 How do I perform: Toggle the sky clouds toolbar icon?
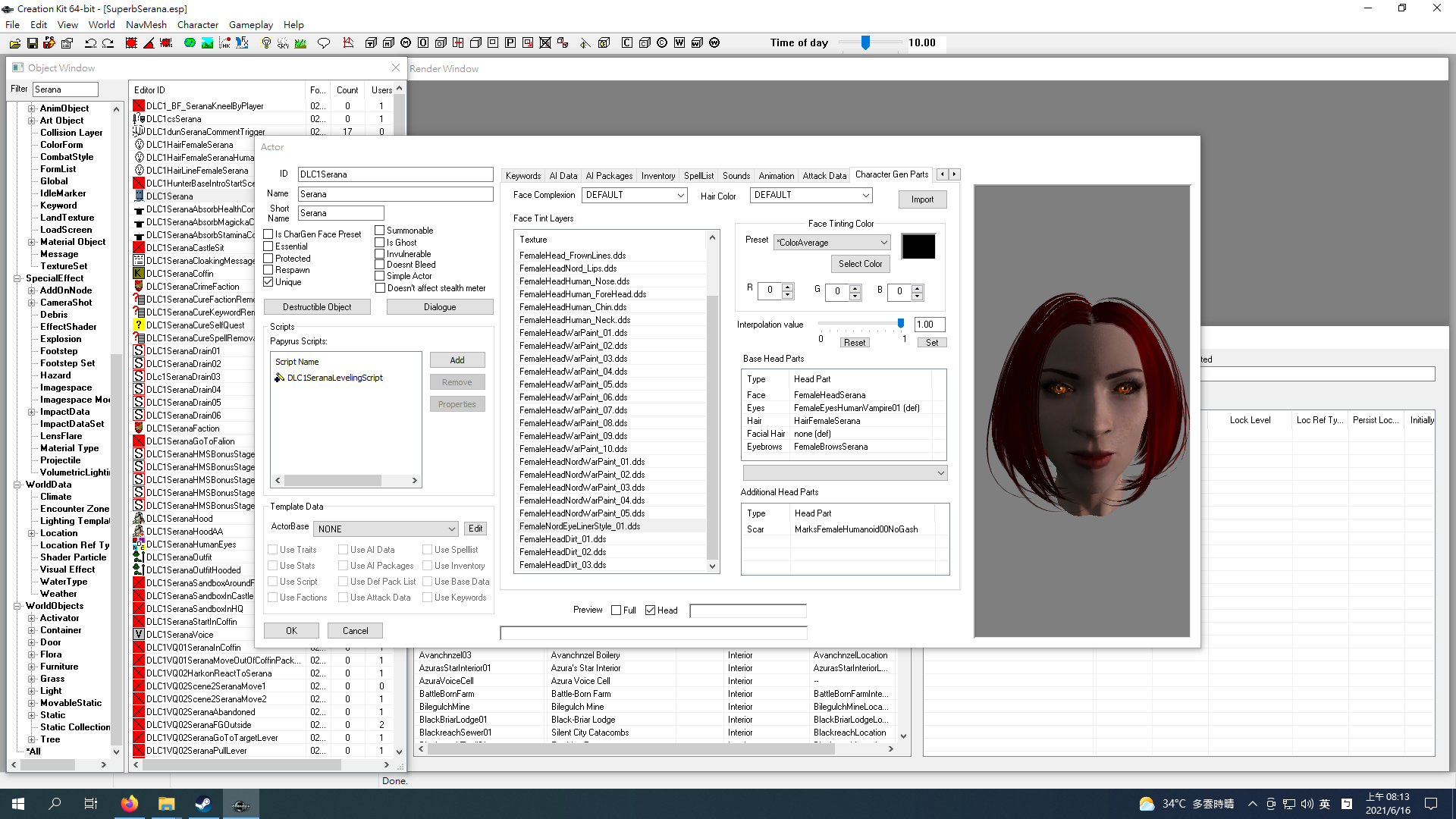tap(283, 43)
